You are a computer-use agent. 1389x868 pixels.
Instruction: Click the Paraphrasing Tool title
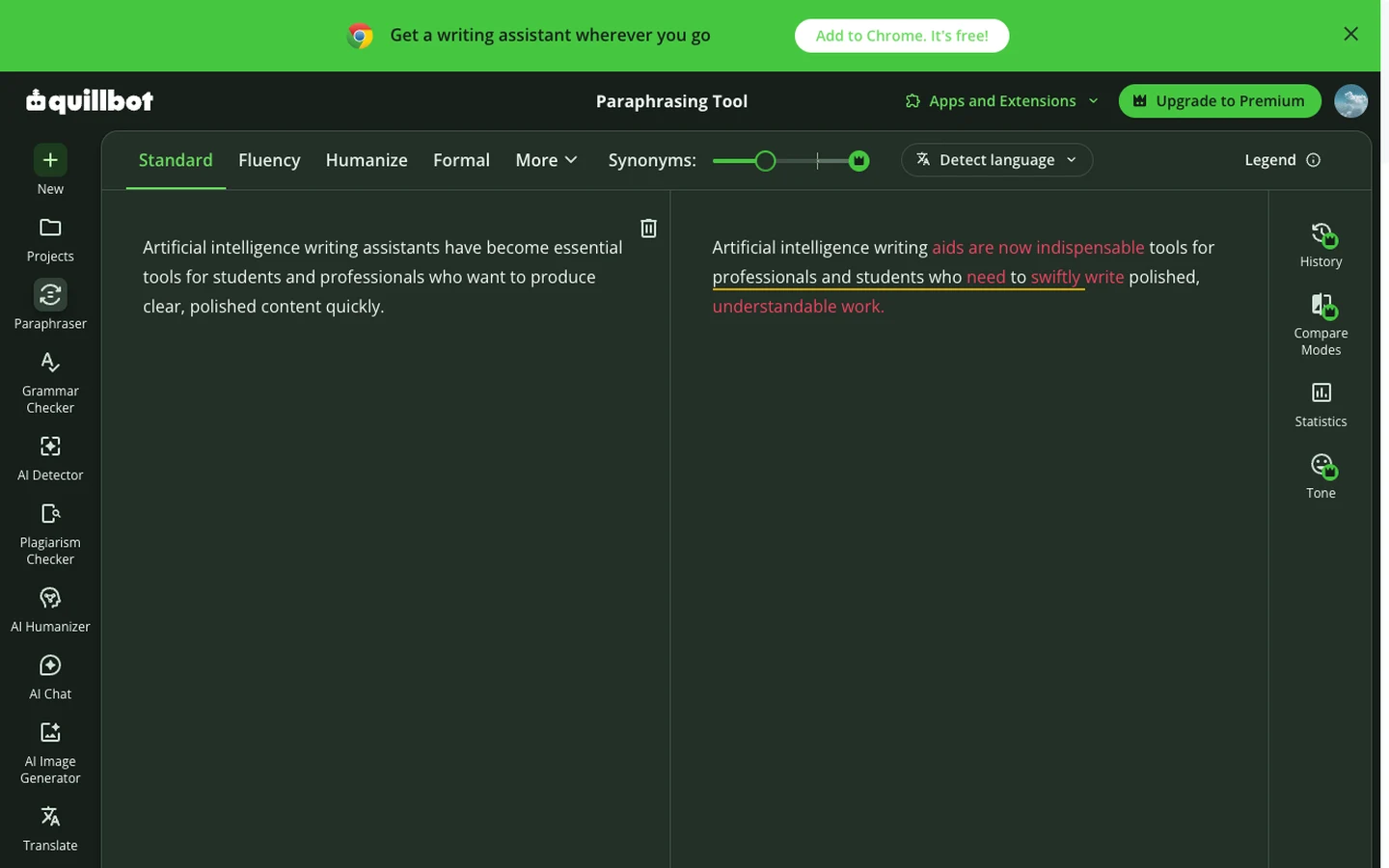tap(671, 101)
